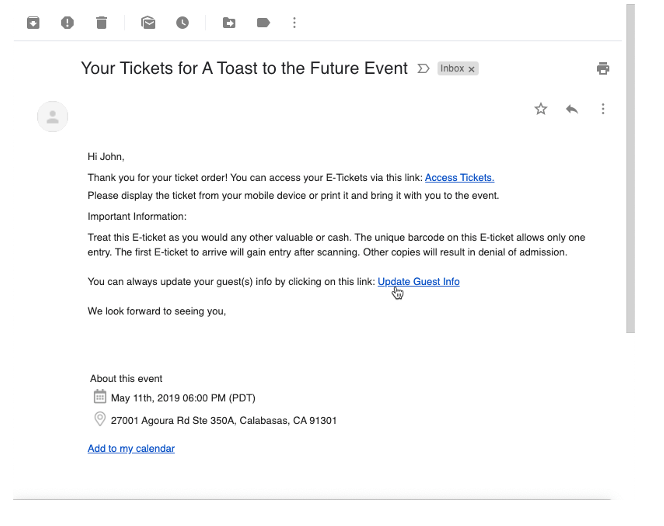Viewport: 664px width, 526px height.
Task: Remove the Inbox label
Action: pos(472,69)
